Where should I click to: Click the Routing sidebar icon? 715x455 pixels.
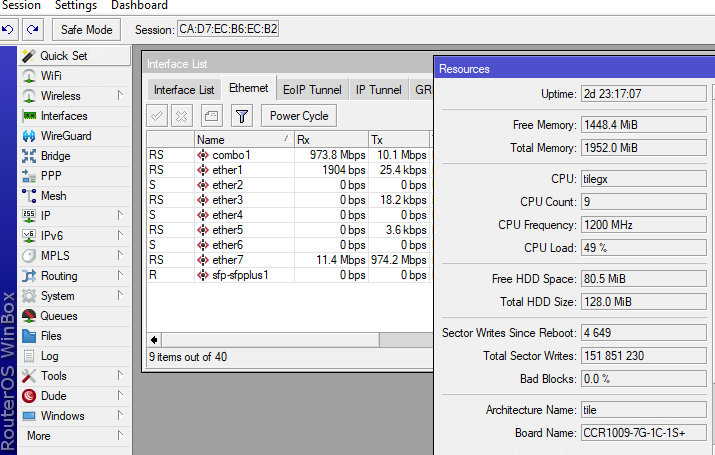coord(29,276)
